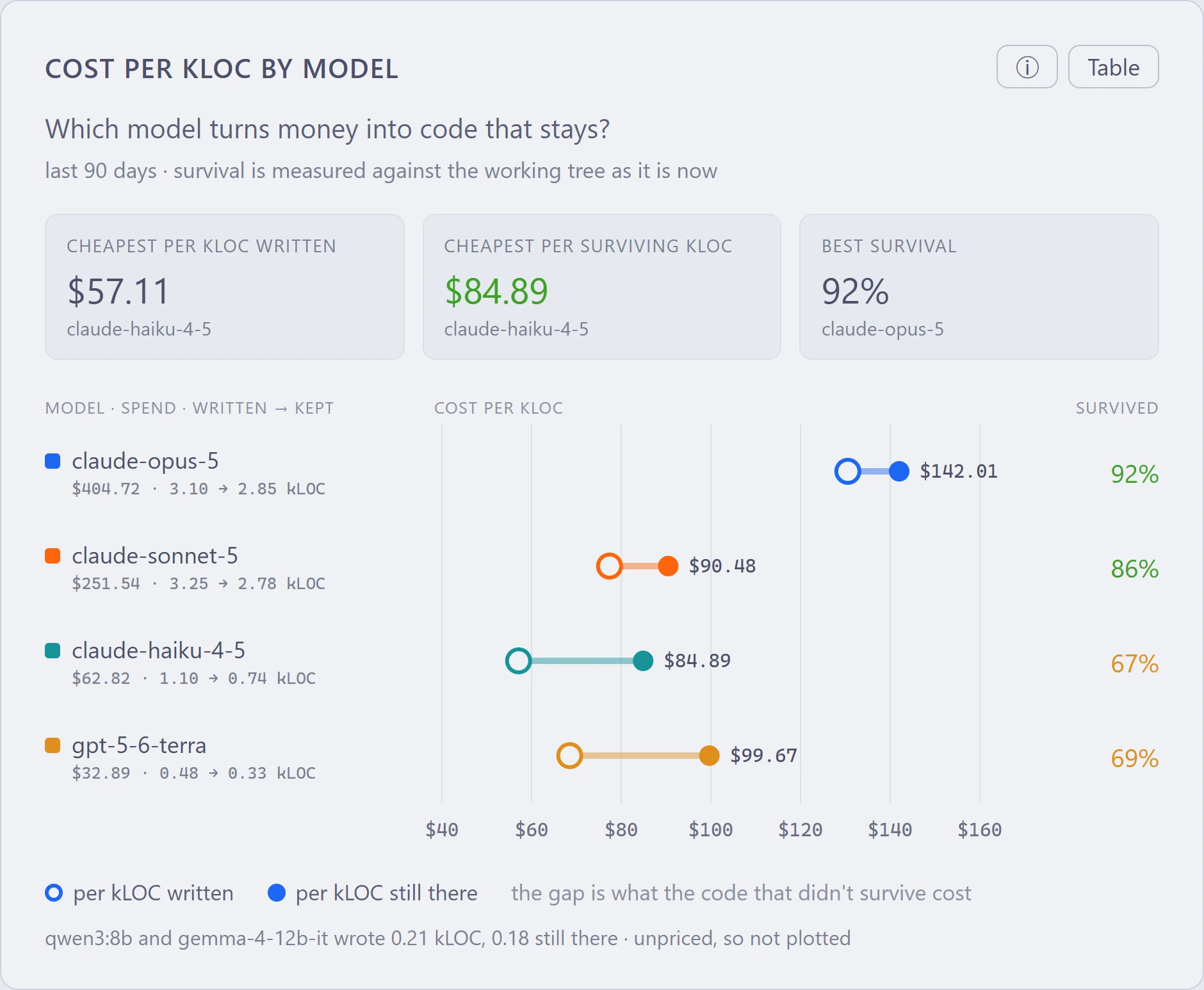
Task: Select the Best survival card
Action: click(979, 287)
